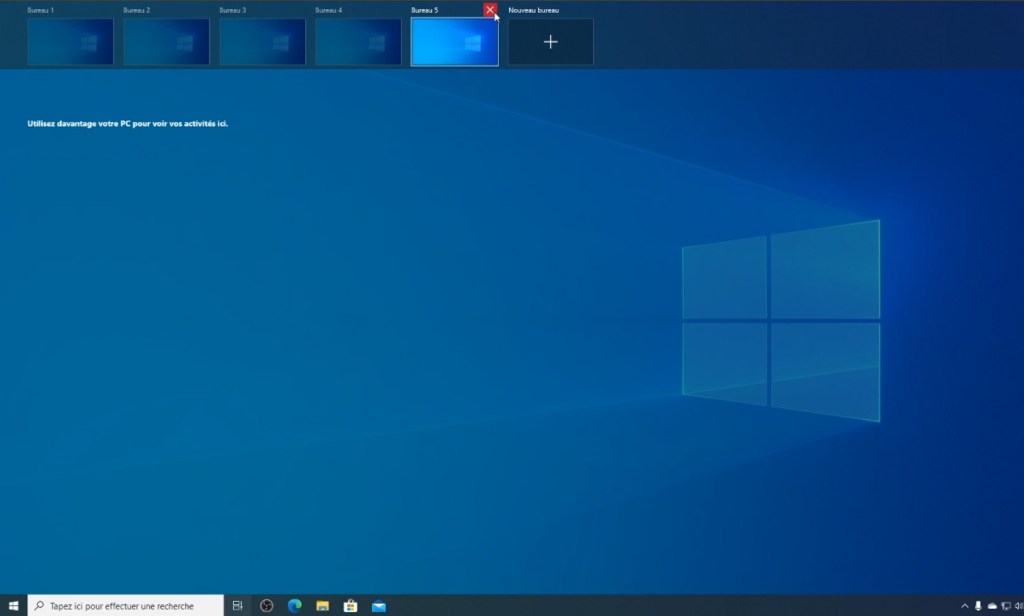Open Microsoft Store from the taskbar
Image resolution: width=1024 pixels, height=616 pixels.
pos(351,605)
